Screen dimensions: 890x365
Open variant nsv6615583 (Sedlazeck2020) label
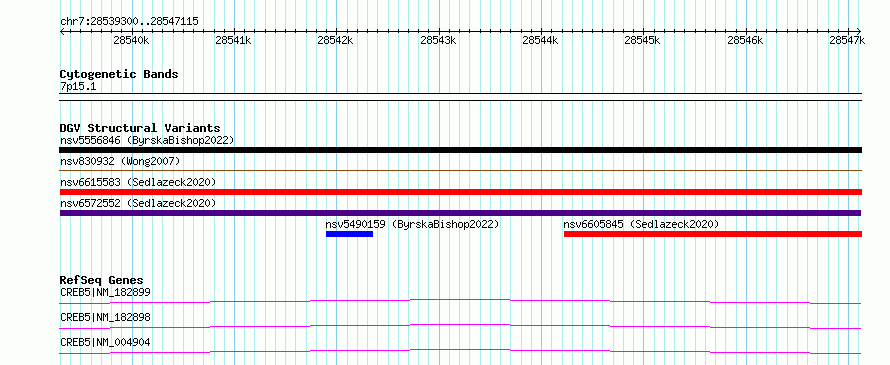(138, 182)
